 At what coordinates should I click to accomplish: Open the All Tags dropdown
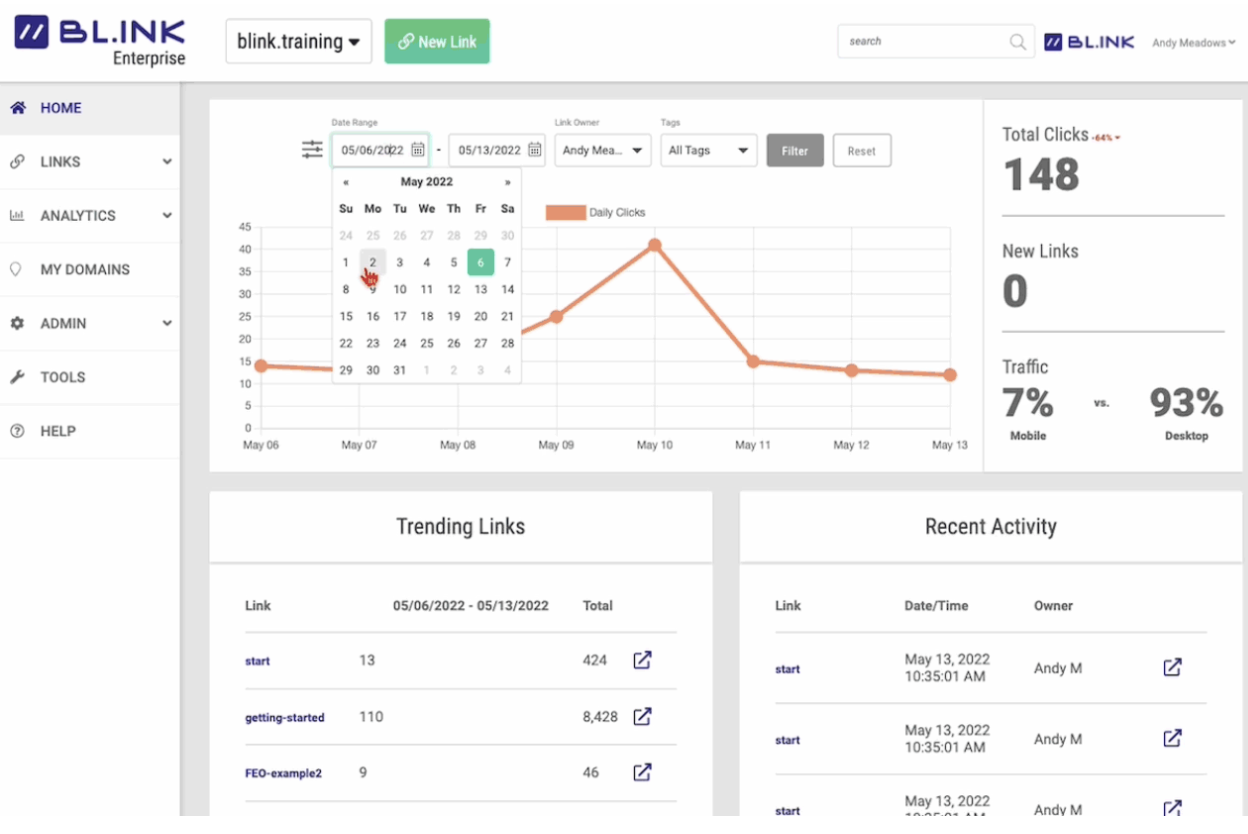[x=709, y=150]
